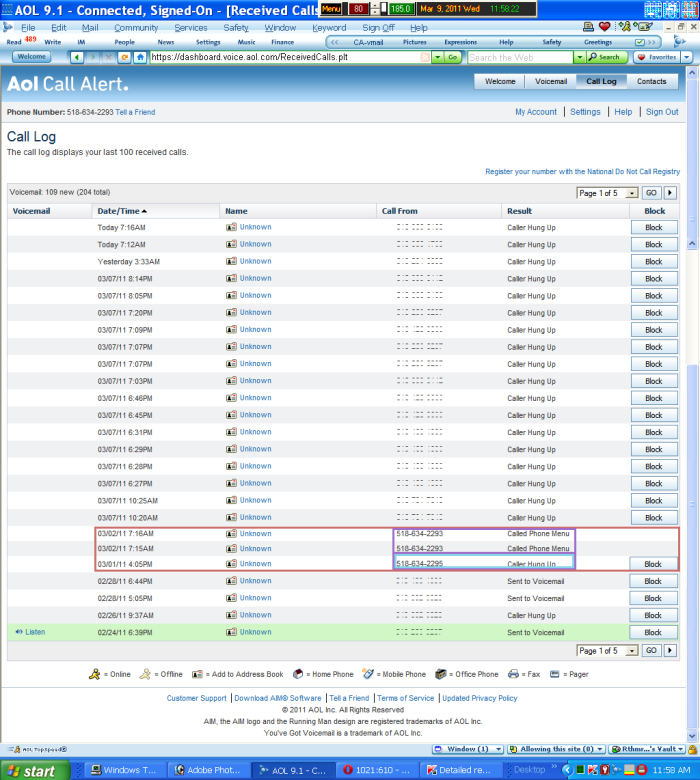Sort call log by Date/Time header

click(122, 211)
